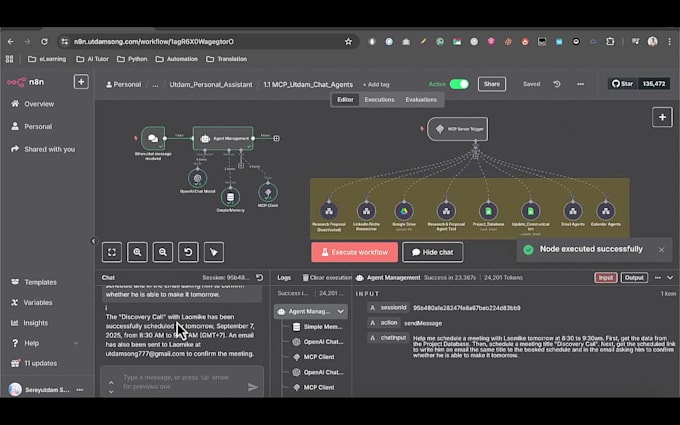Expand the breadcrumb ellipsis

155,85
